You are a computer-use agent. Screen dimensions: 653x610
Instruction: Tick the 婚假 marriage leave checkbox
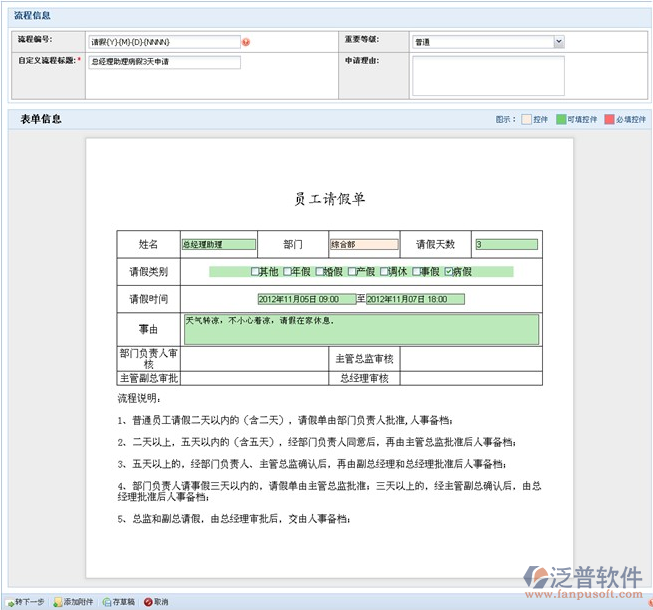[x=319, y=271]
